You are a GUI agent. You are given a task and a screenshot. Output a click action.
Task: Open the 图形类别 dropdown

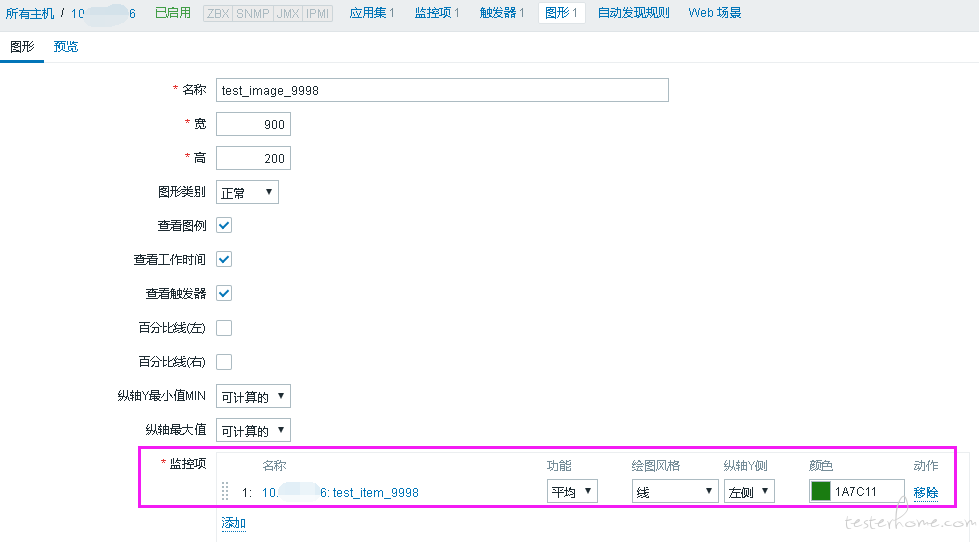[247, 192]
